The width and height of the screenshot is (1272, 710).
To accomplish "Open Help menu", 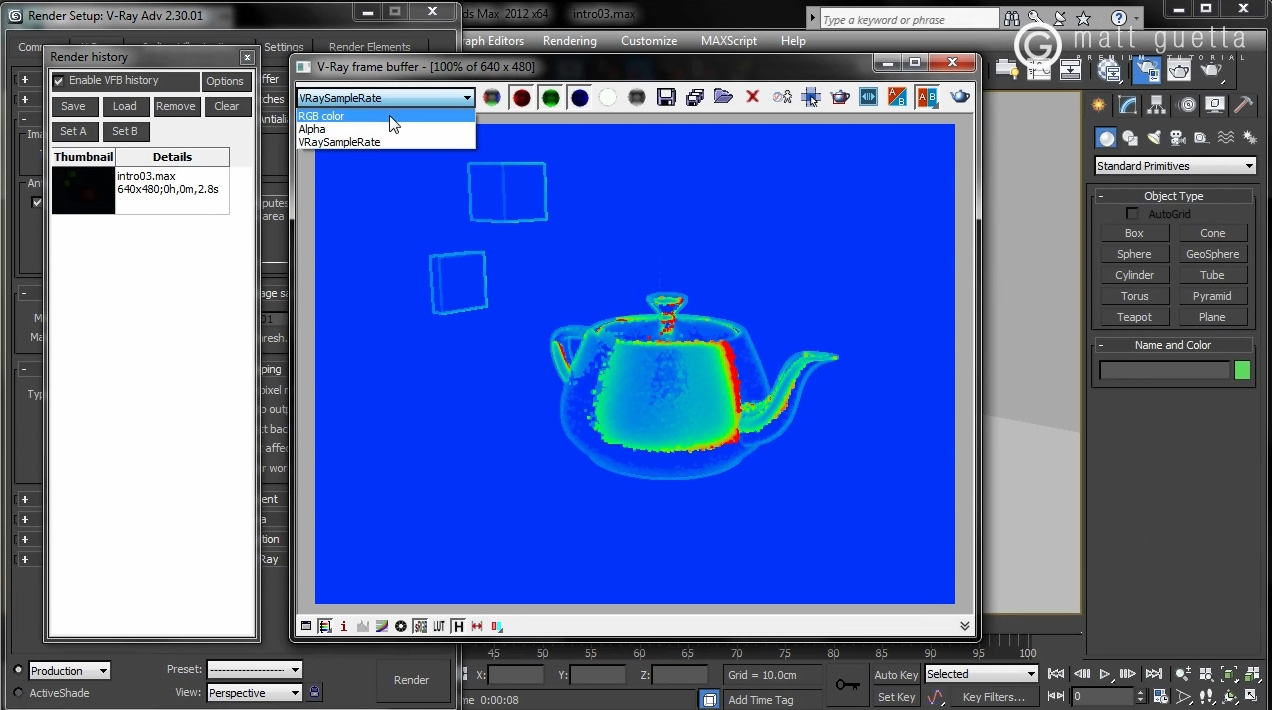I will tap(793, 41).
